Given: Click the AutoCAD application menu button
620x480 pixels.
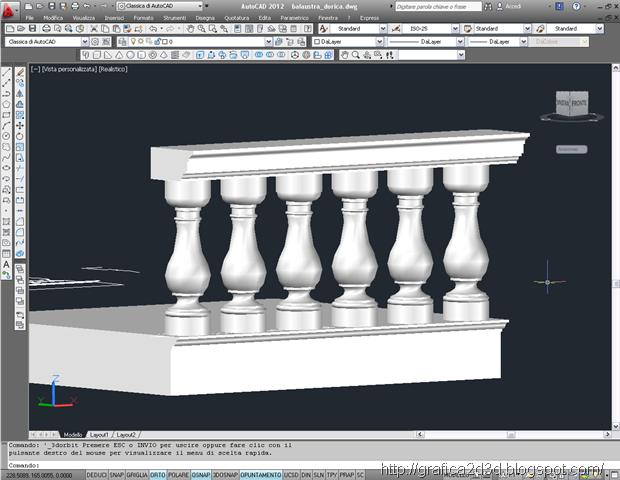Looking at the screenshot, I should click(x=9, y=9).
